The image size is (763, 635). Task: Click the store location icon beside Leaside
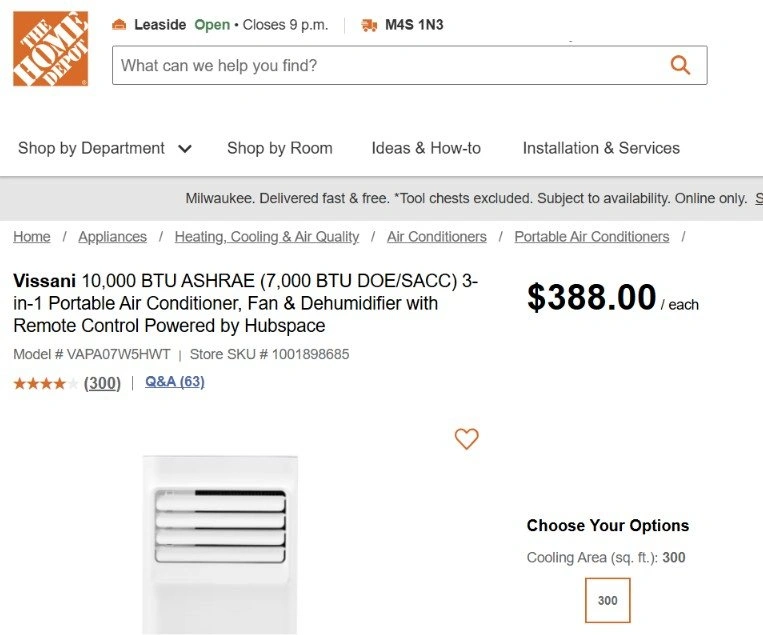(119, 24)
